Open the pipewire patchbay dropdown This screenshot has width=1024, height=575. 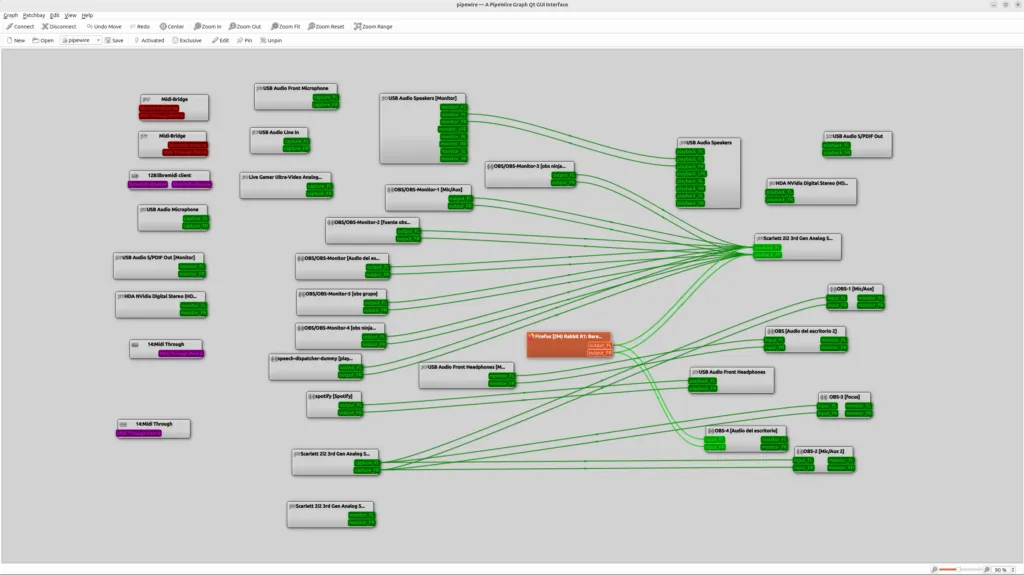click(x=80, y=40)
